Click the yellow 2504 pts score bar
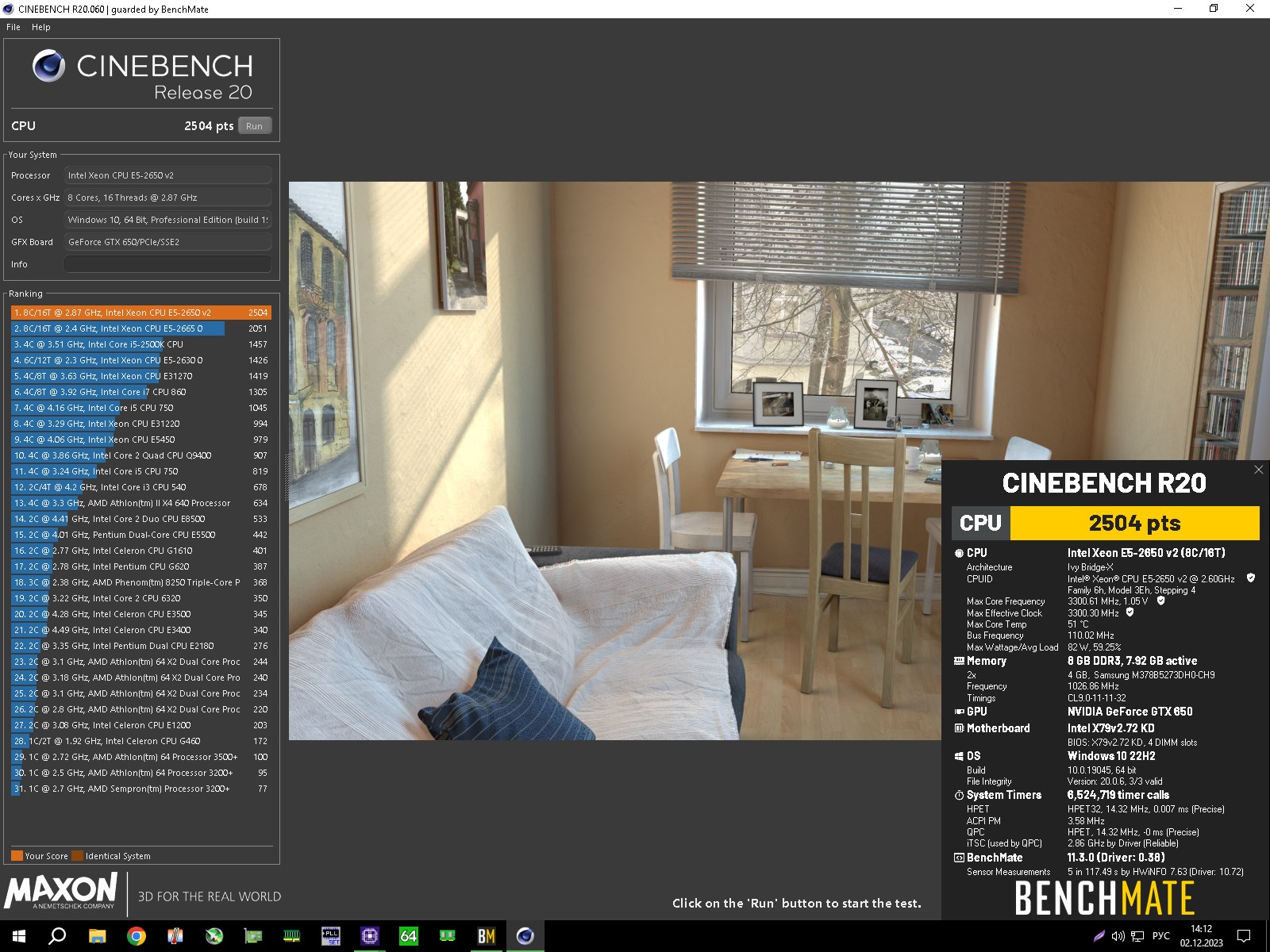The image size is (1270, 952). click(1134, 523)
